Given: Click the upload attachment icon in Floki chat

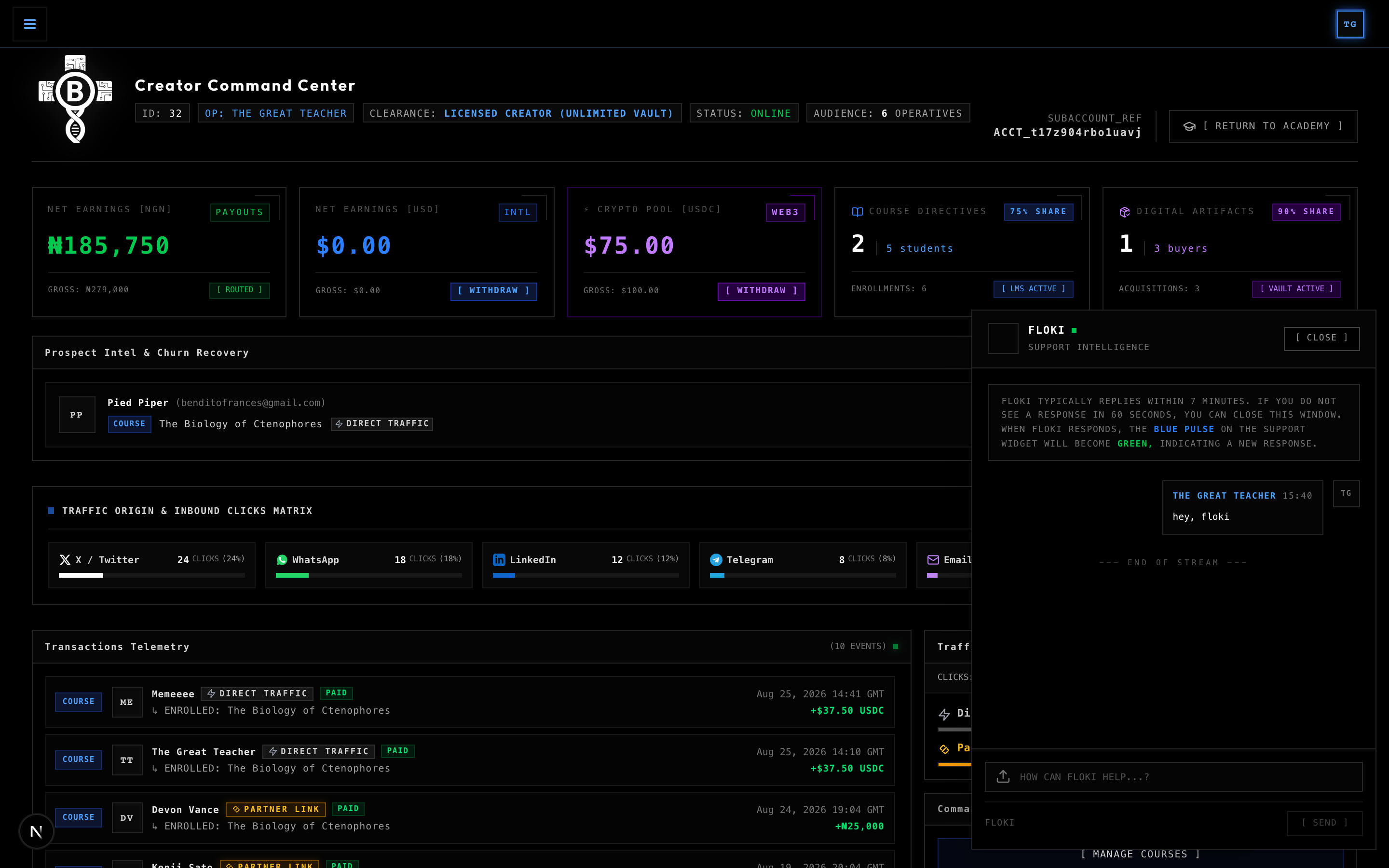Looking at the screenshot, I should pos(1003,777).
